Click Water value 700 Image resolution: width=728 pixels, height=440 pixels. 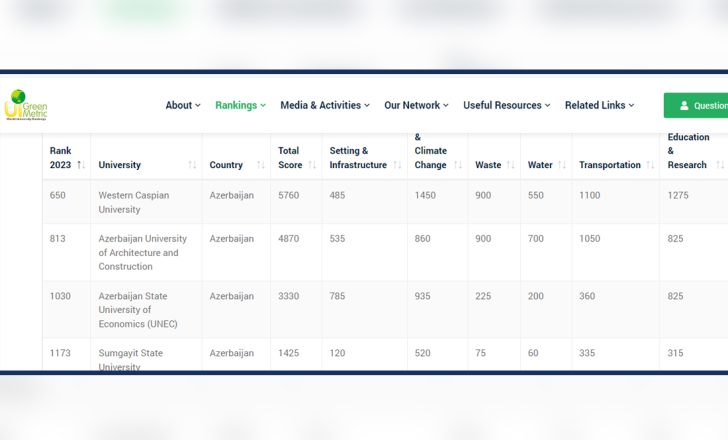[536, 239]
